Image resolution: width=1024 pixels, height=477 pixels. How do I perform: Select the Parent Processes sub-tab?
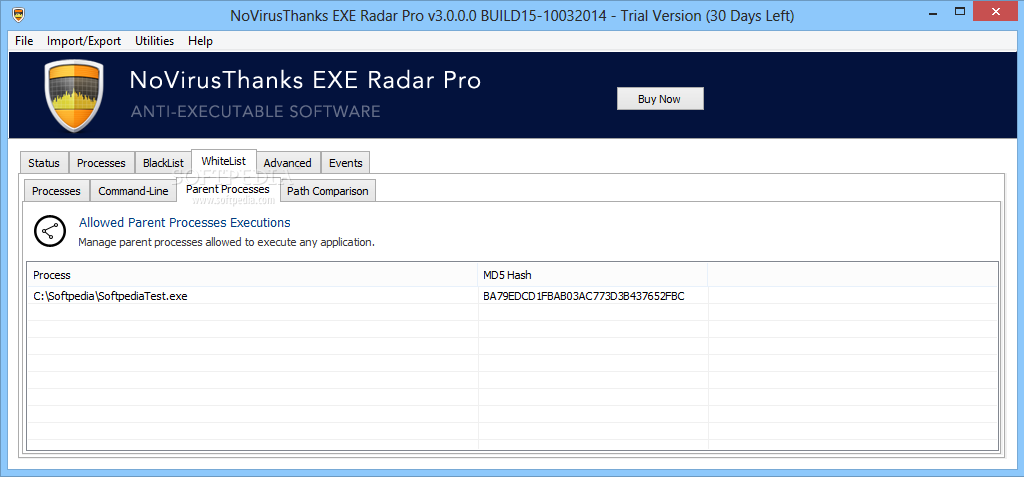228,189
